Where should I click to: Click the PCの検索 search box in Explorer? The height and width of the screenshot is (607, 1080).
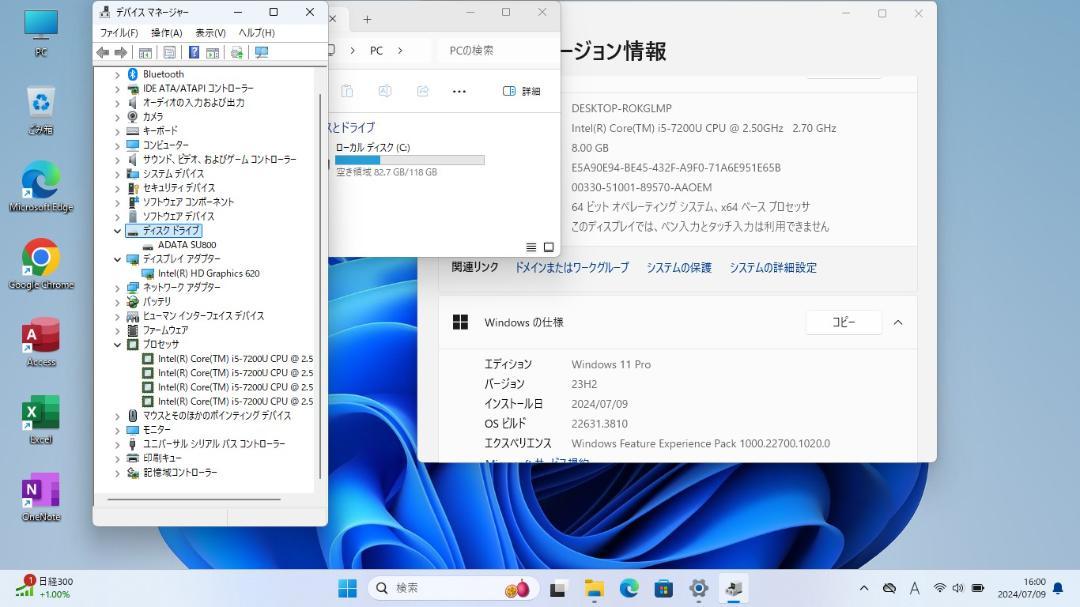click(x=496, y=50)
